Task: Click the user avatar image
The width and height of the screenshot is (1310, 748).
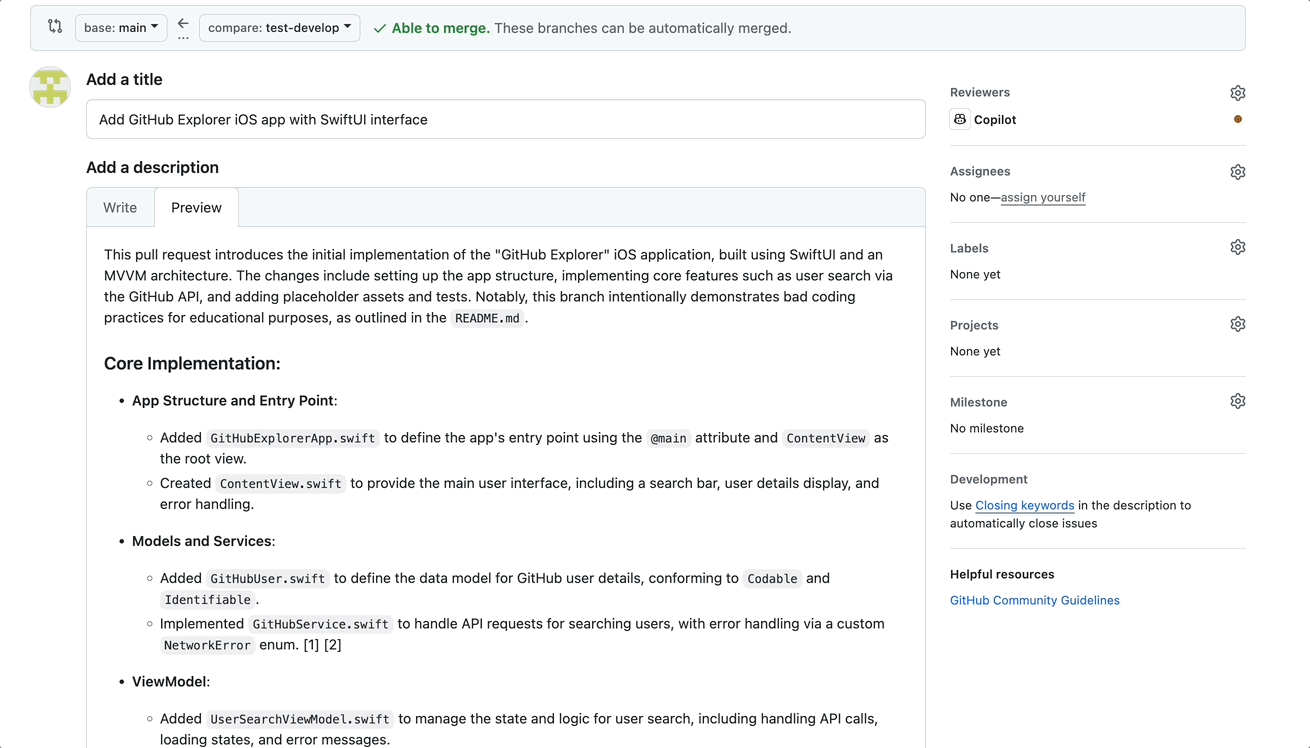Action: [50, 87]
